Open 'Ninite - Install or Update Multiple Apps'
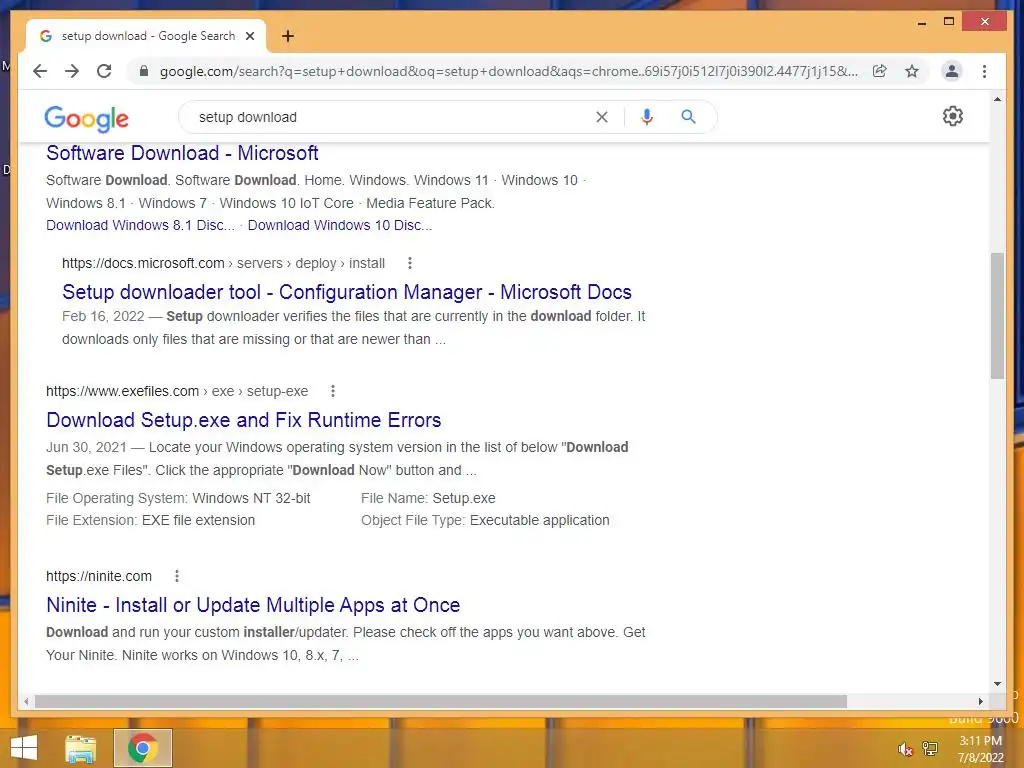Viewport: 1024px width, 768px height. (253, 605)
